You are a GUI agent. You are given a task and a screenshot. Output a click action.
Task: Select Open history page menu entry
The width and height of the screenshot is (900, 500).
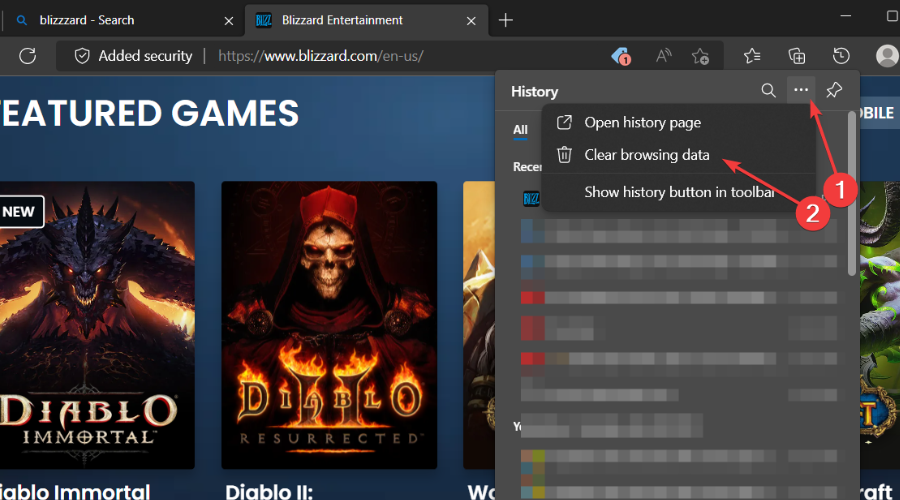pyautogui.click(x=642, y=122)
